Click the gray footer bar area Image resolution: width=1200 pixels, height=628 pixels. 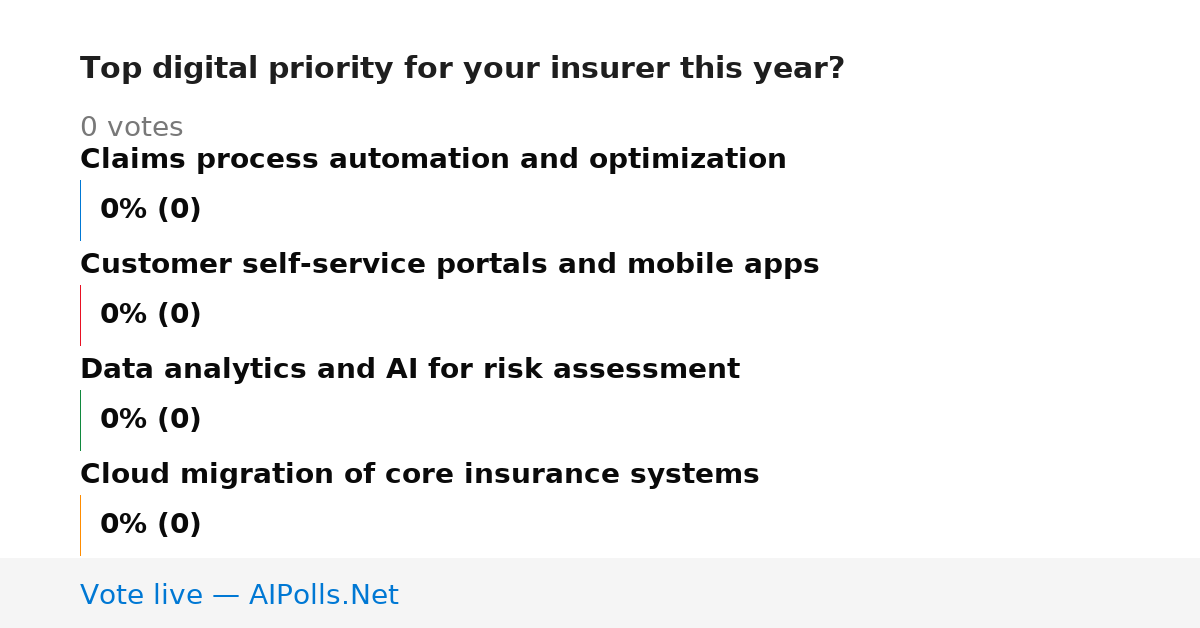600,593
